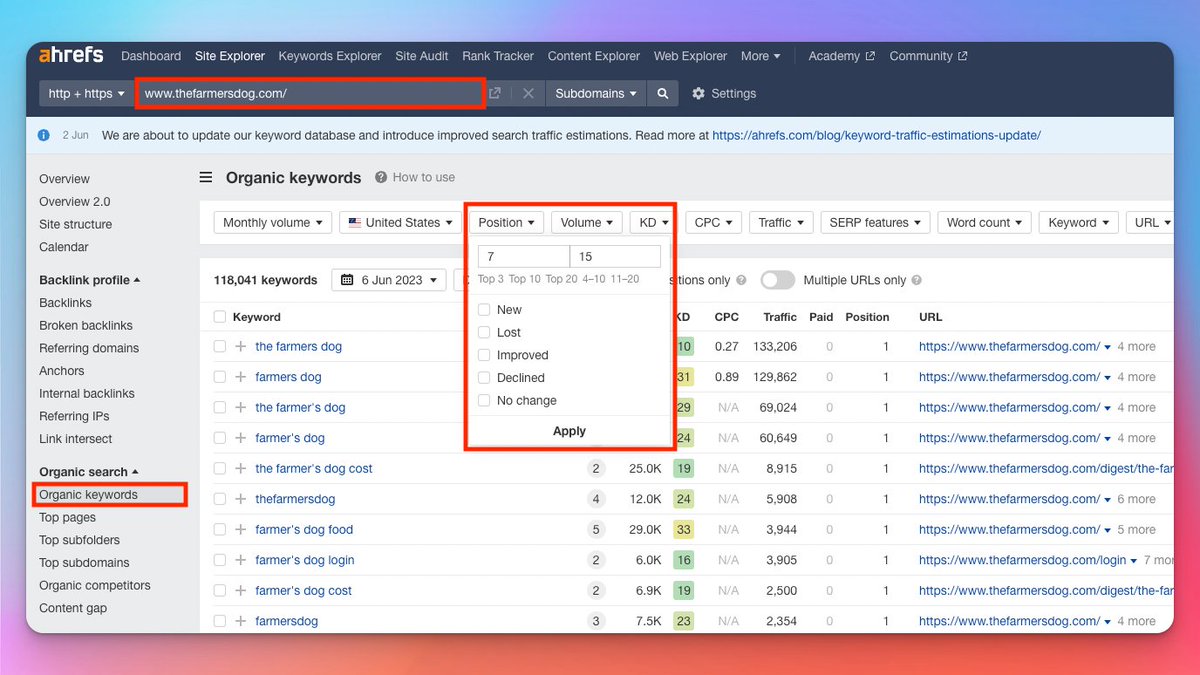Check the Declined checkbox
Screen dimensions: 1200x675
[x=484, y=378]
